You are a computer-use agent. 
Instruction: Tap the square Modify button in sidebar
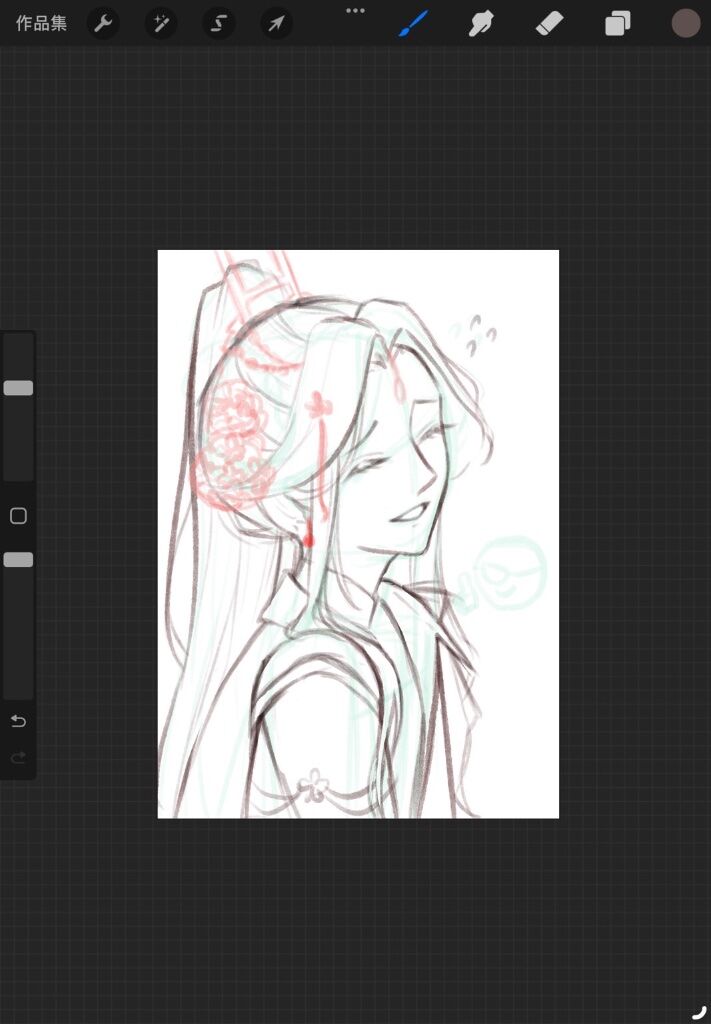[x=18, y=516]
